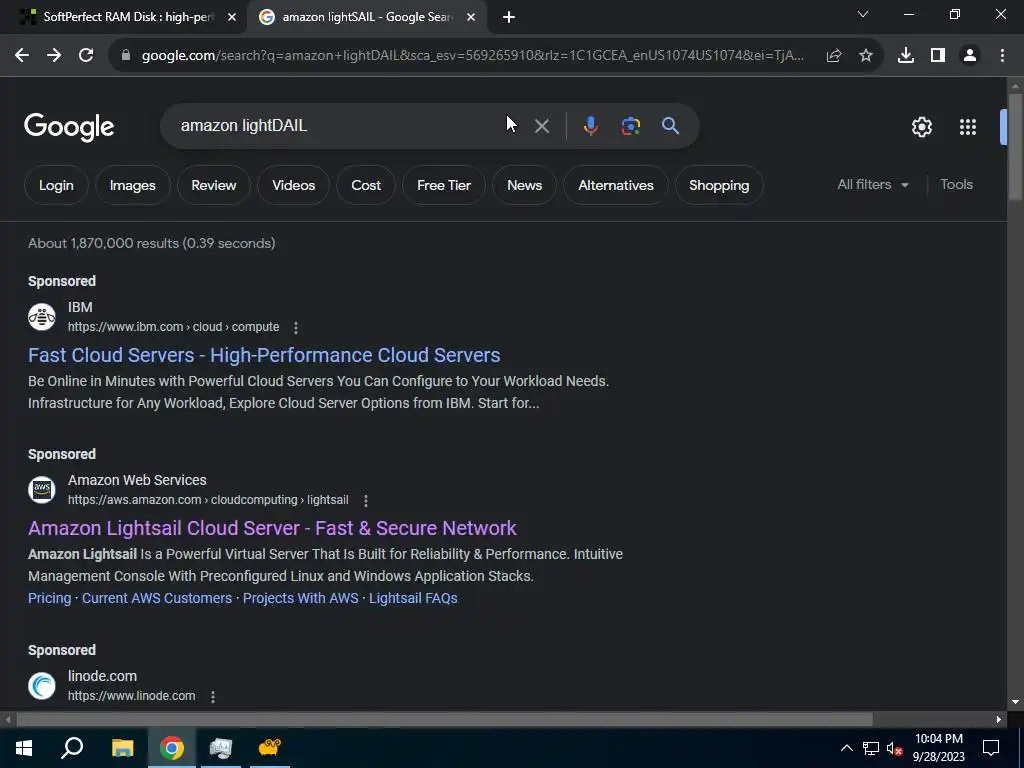
Task: Open options for Amazon Web Services ad
Action: coord(366,500)
